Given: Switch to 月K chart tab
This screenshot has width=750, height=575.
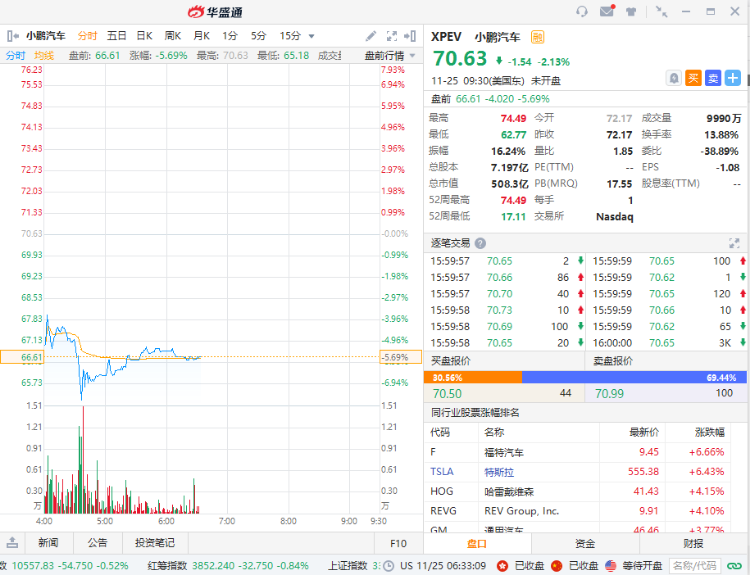Looking at the screenshot, I should click(x=201, y=36).
